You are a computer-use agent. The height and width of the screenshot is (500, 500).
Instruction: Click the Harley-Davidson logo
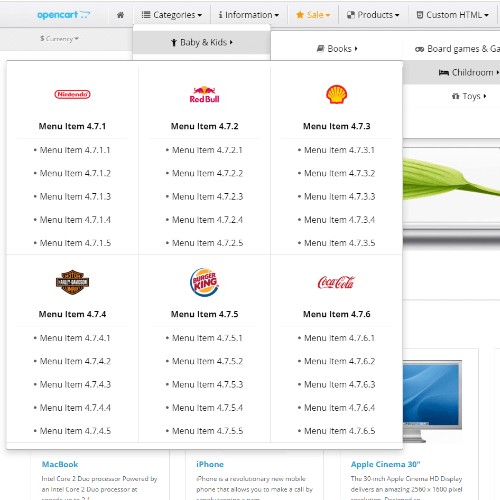tap(72, 282)
